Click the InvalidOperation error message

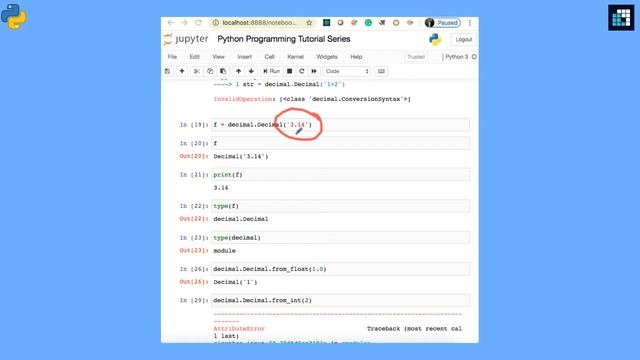[312, 99]
